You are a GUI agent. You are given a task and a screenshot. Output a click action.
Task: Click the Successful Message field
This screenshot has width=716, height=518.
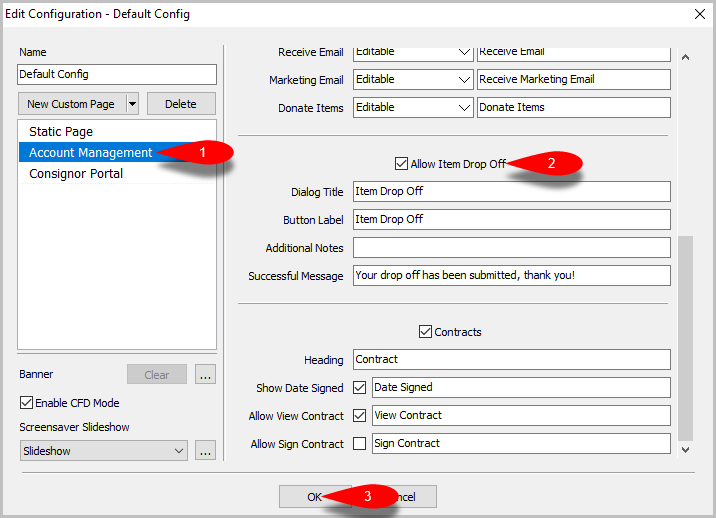point(511,275)
